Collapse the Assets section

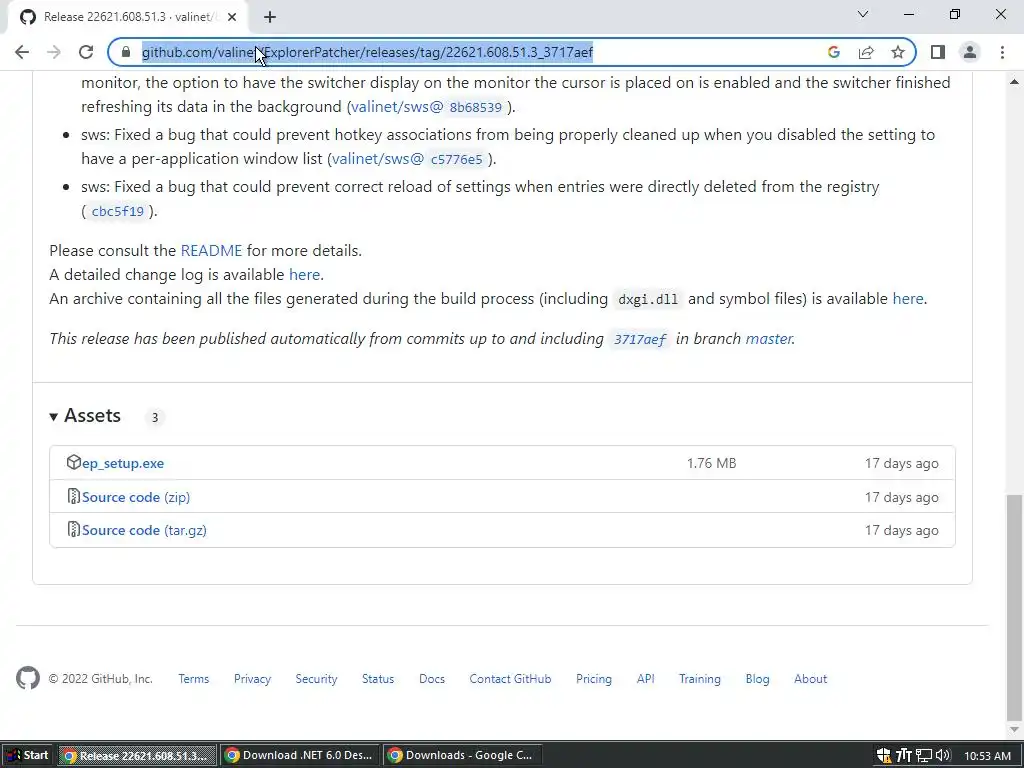pyautogui.click(x=86, y=416)
